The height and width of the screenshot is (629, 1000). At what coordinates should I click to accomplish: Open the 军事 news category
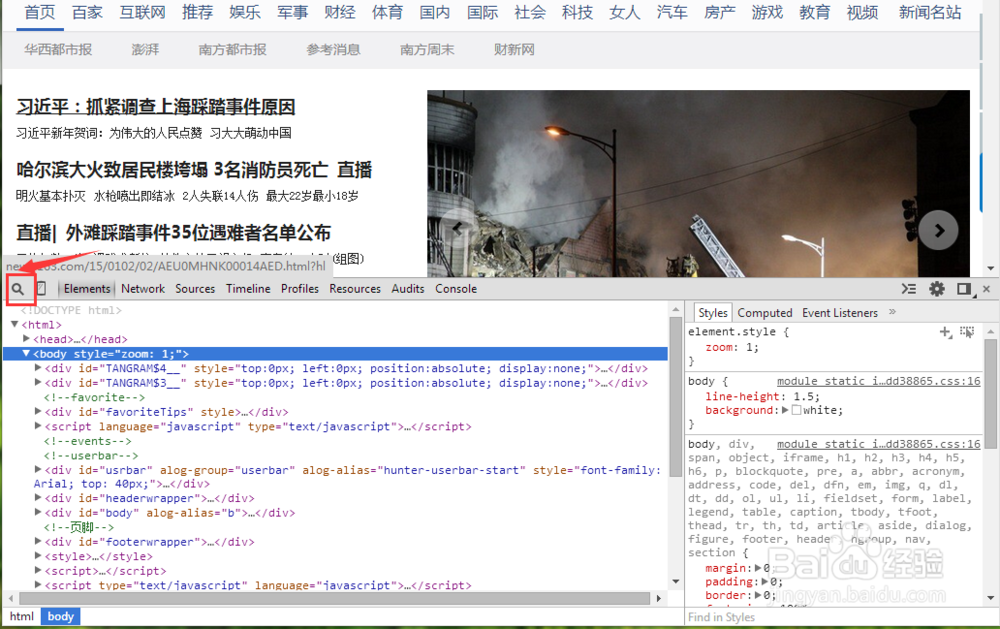[x=292, y=13]
